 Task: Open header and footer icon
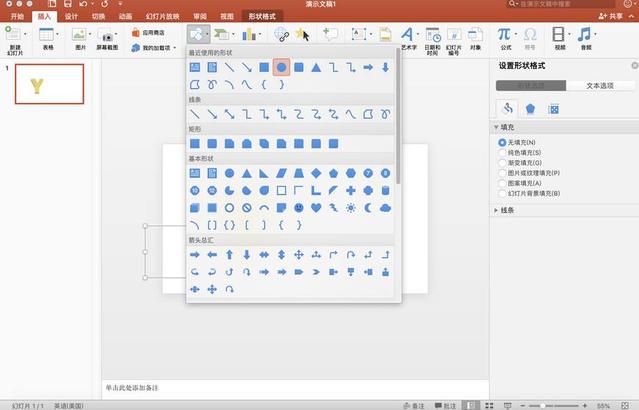pyautogui.click(x=385, y=34)
